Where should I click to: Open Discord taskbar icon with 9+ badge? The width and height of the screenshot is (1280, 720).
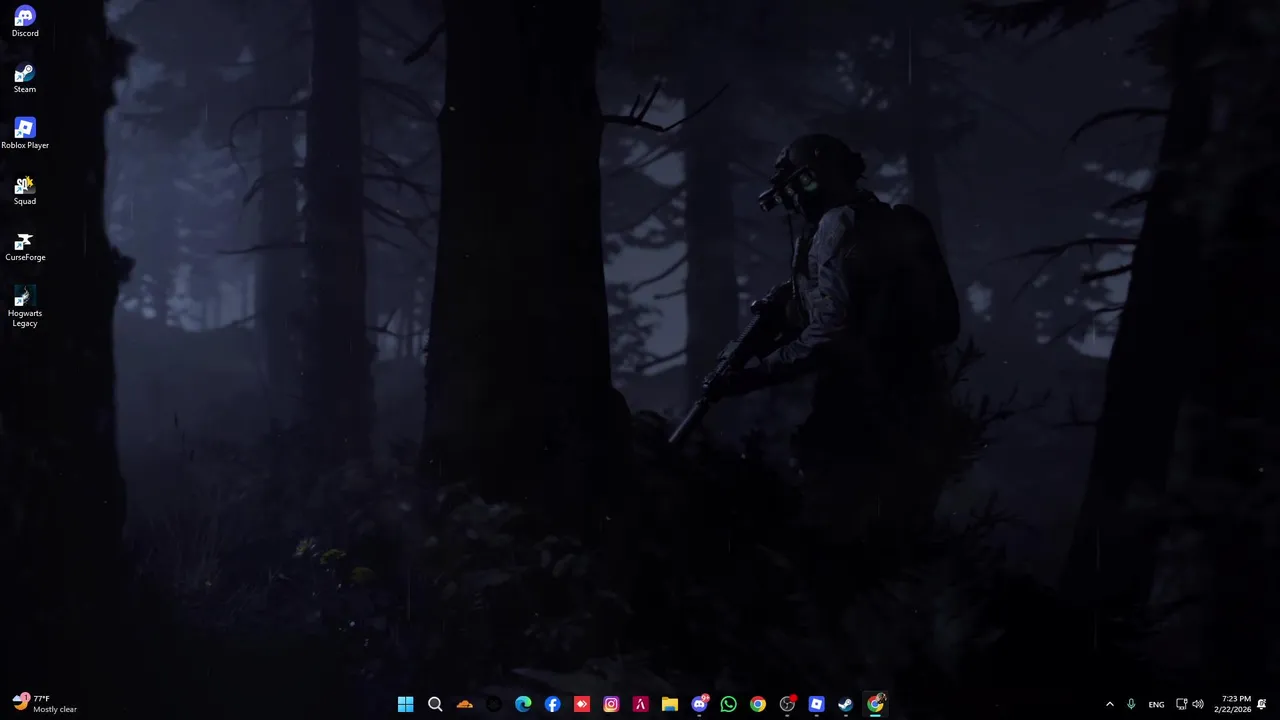point(699,704)
